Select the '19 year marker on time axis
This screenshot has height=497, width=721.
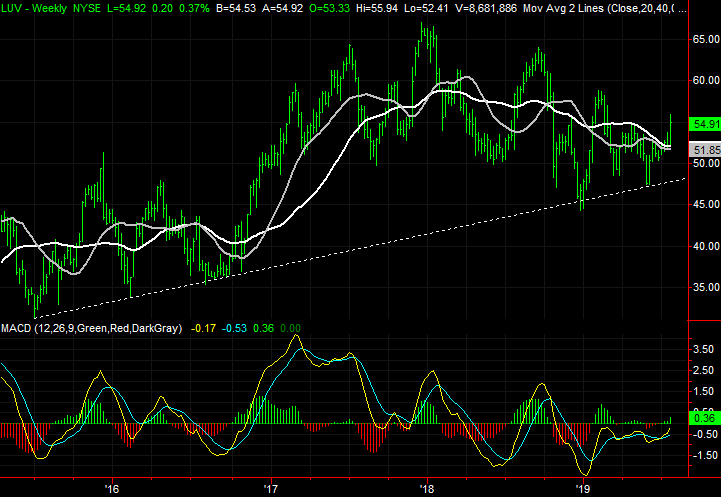click(x=585, y=489)
